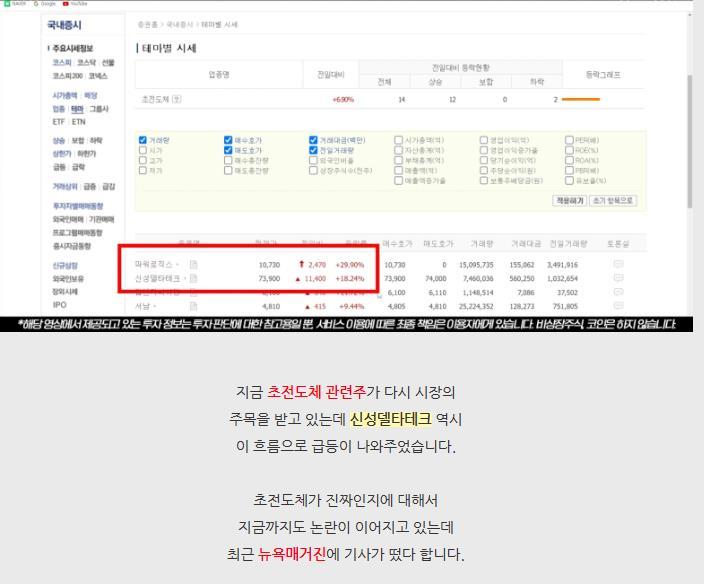Check the 외국인비율 checkbox
The width and height of the screenshot is (704, 584).
click(x=313, y=160)
